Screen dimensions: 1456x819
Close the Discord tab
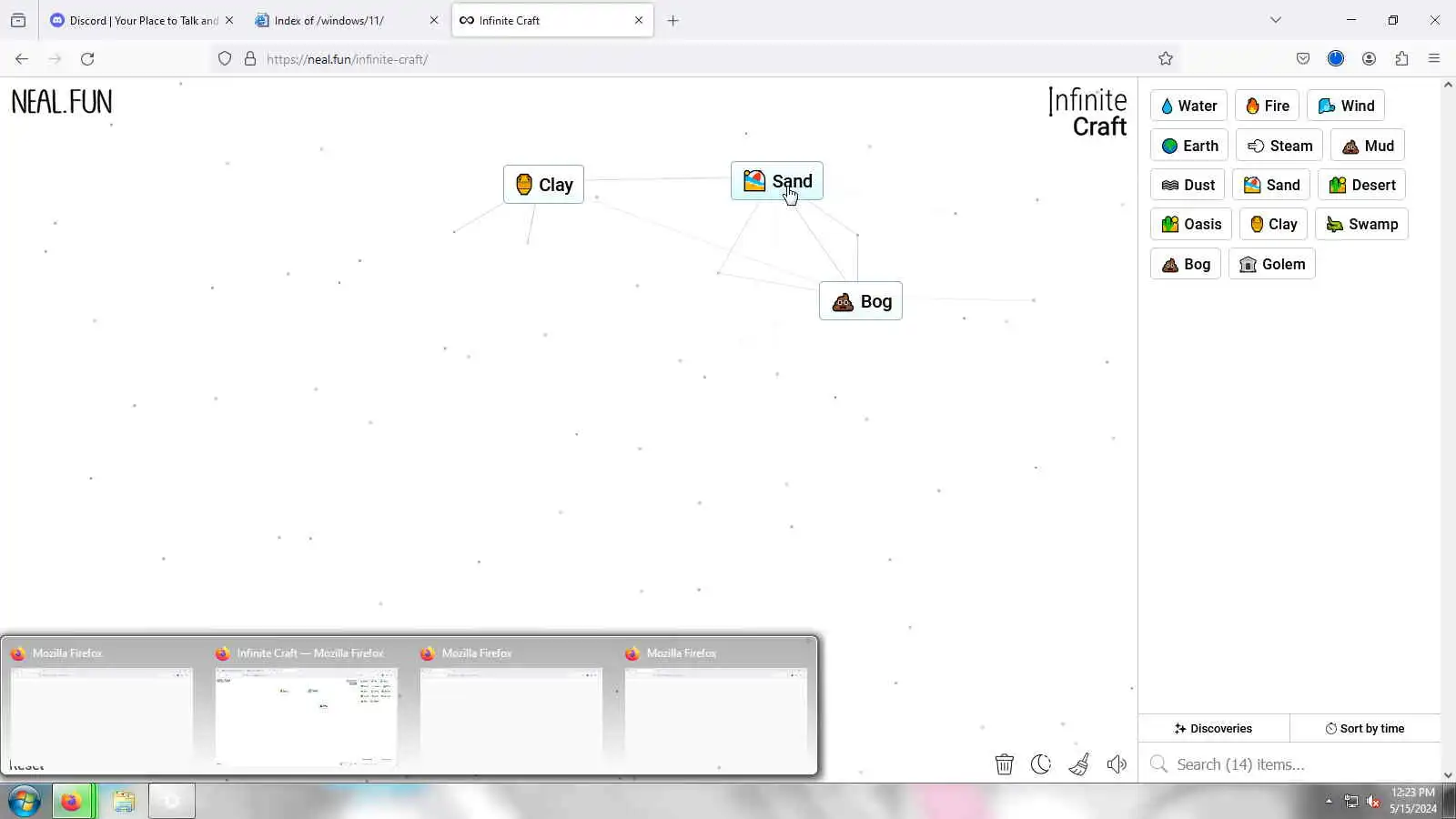tap(229, 20)
